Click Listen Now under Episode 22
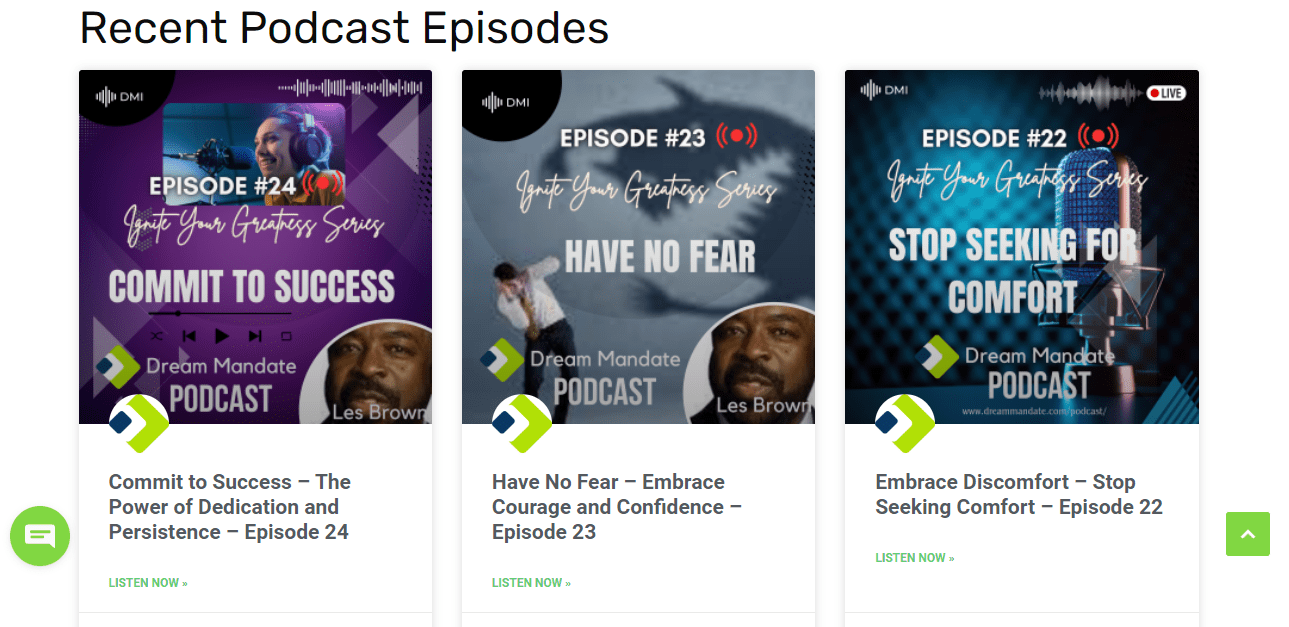 [x=914, y=558]
